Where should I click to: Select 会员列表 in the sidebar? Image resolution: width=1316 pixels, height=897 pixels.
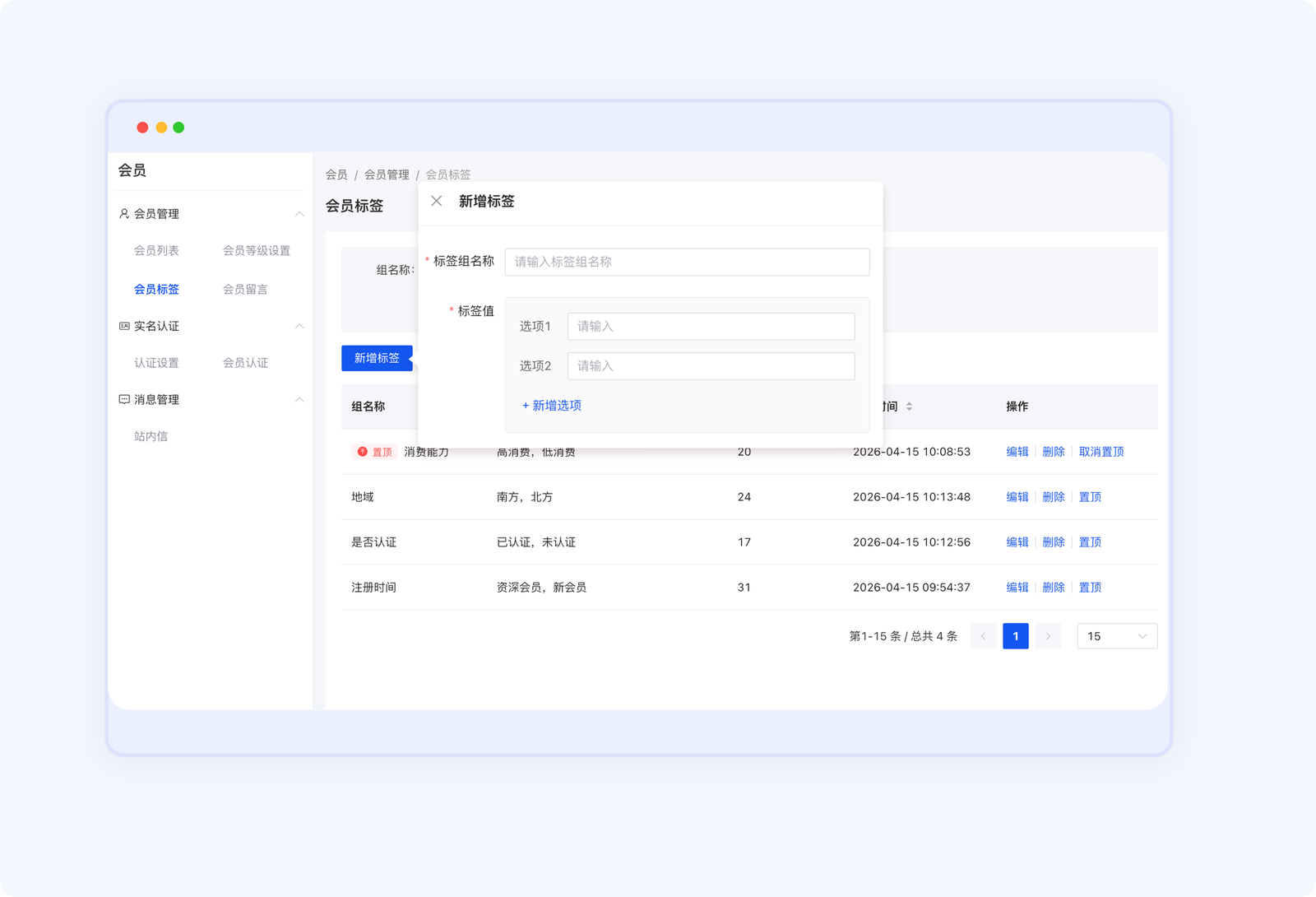click(158, 250)
